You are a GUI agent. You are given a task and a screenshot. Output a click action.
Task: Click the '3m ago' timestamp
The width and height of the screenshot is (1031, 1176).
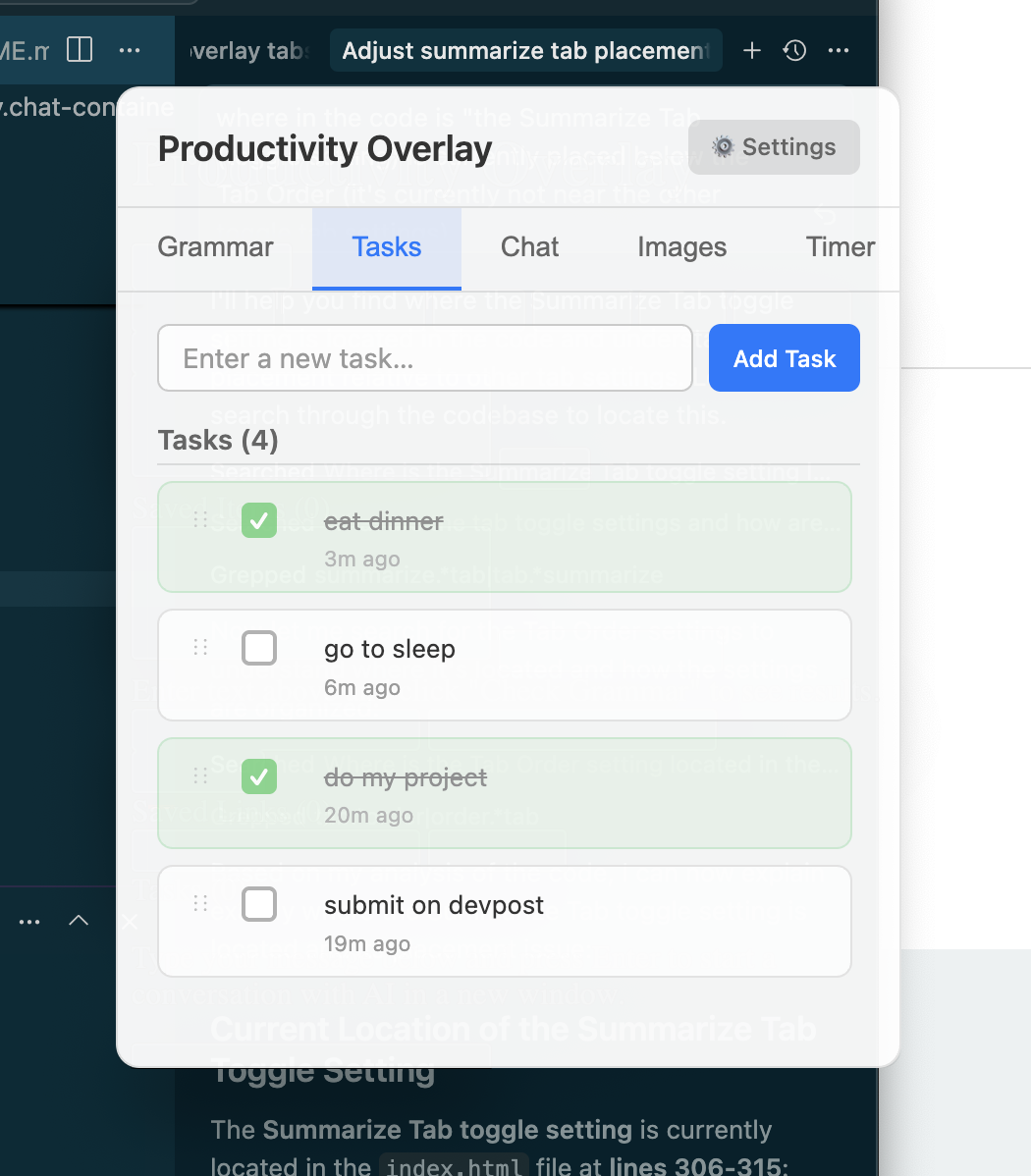point(361,560)
